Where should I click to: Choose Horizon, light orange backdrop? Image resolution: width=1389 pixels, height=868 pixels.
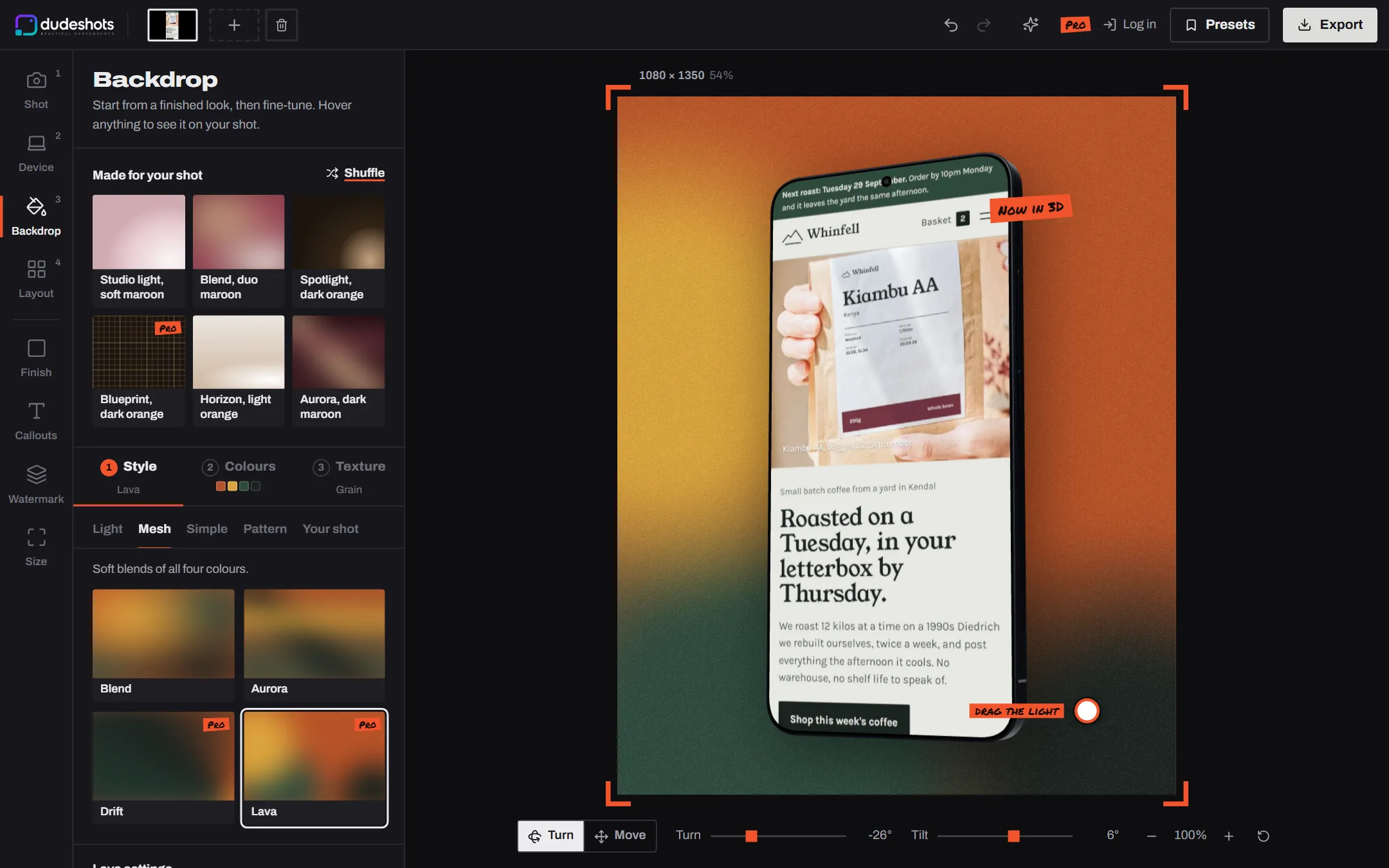239,370
